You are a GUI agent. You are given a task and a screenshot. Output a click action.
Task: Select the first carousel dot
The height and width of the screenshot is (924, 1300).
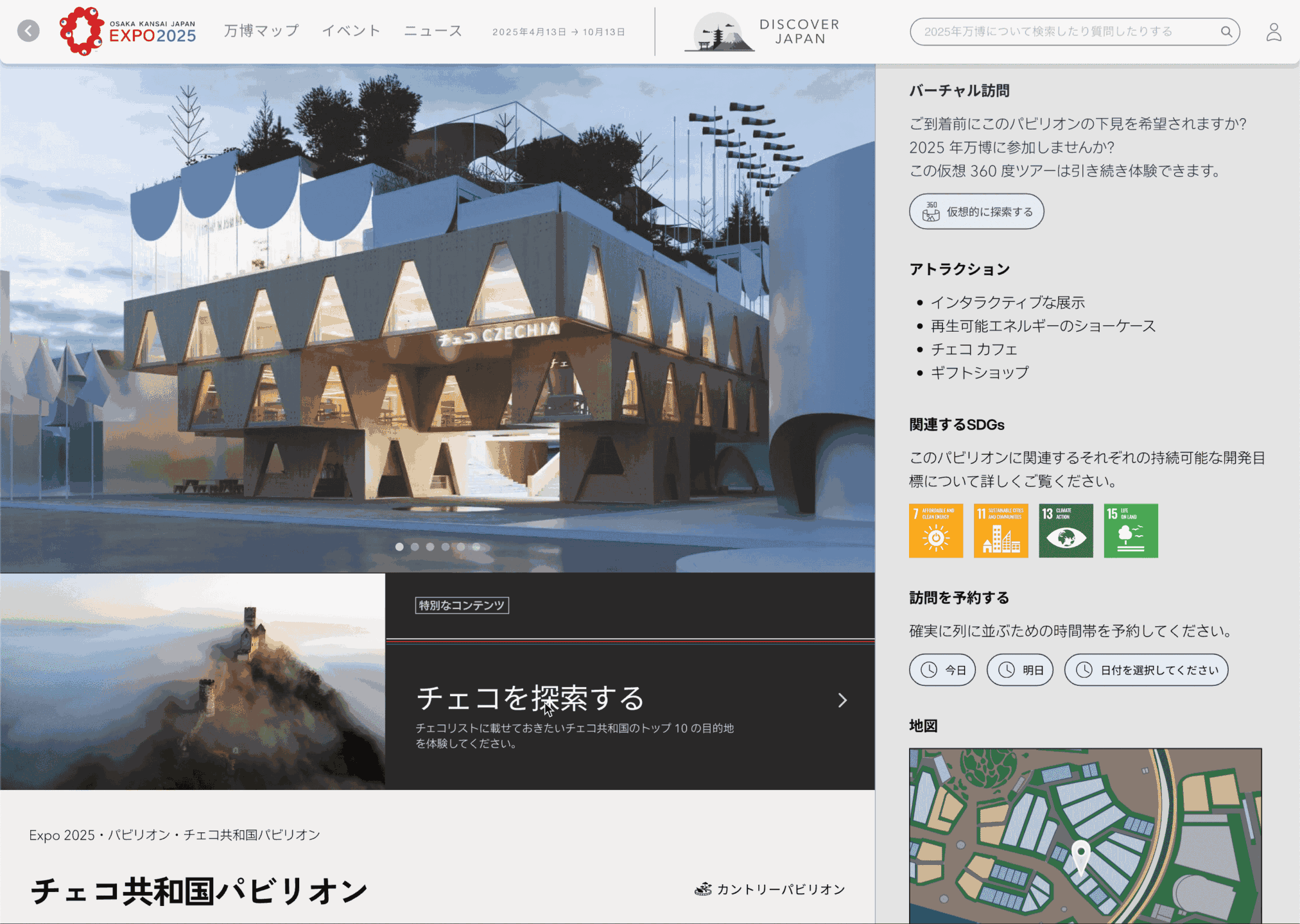(399, 547)
